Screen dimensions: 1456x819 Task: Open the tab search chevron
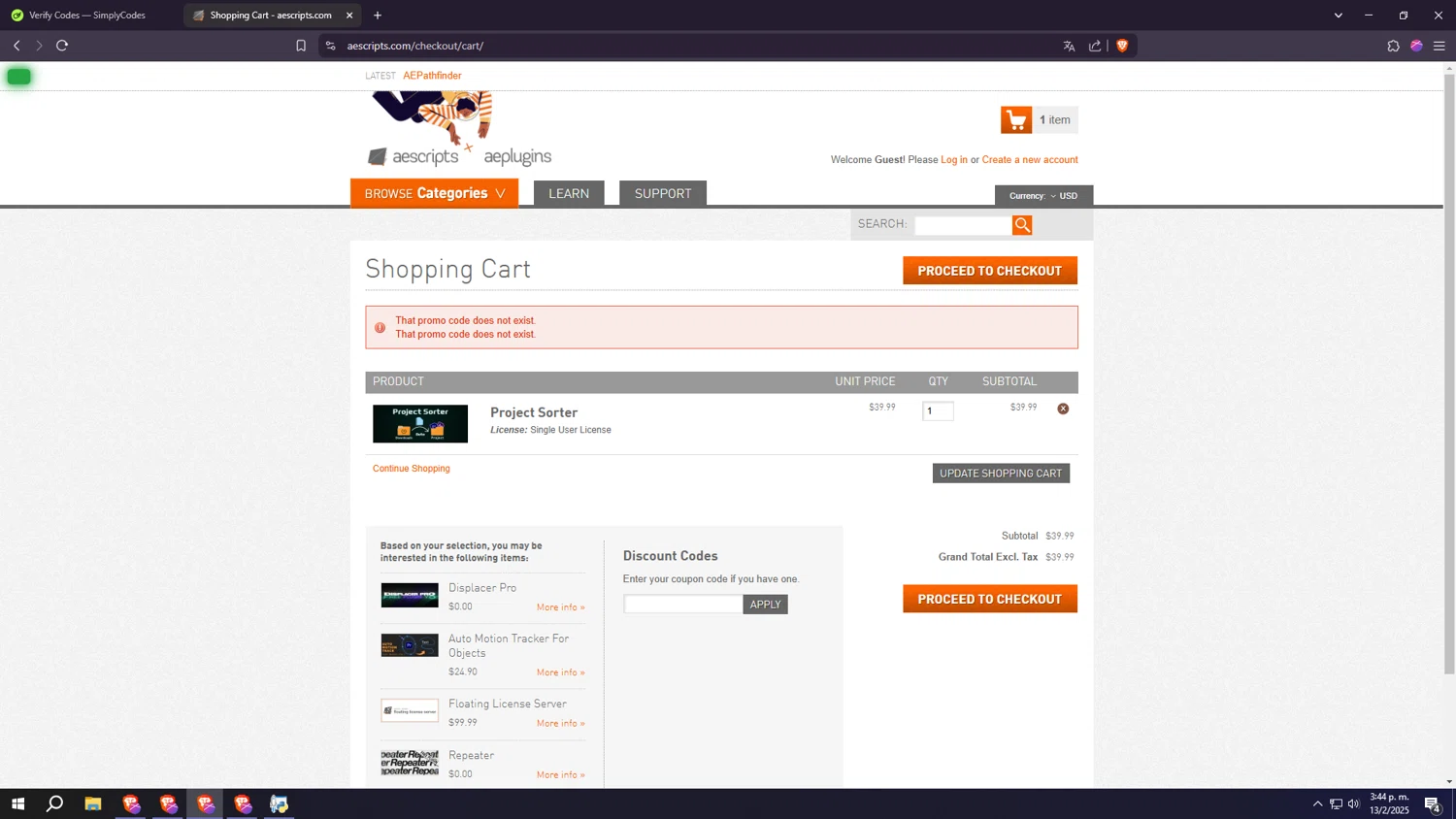tap(1339, 16)
